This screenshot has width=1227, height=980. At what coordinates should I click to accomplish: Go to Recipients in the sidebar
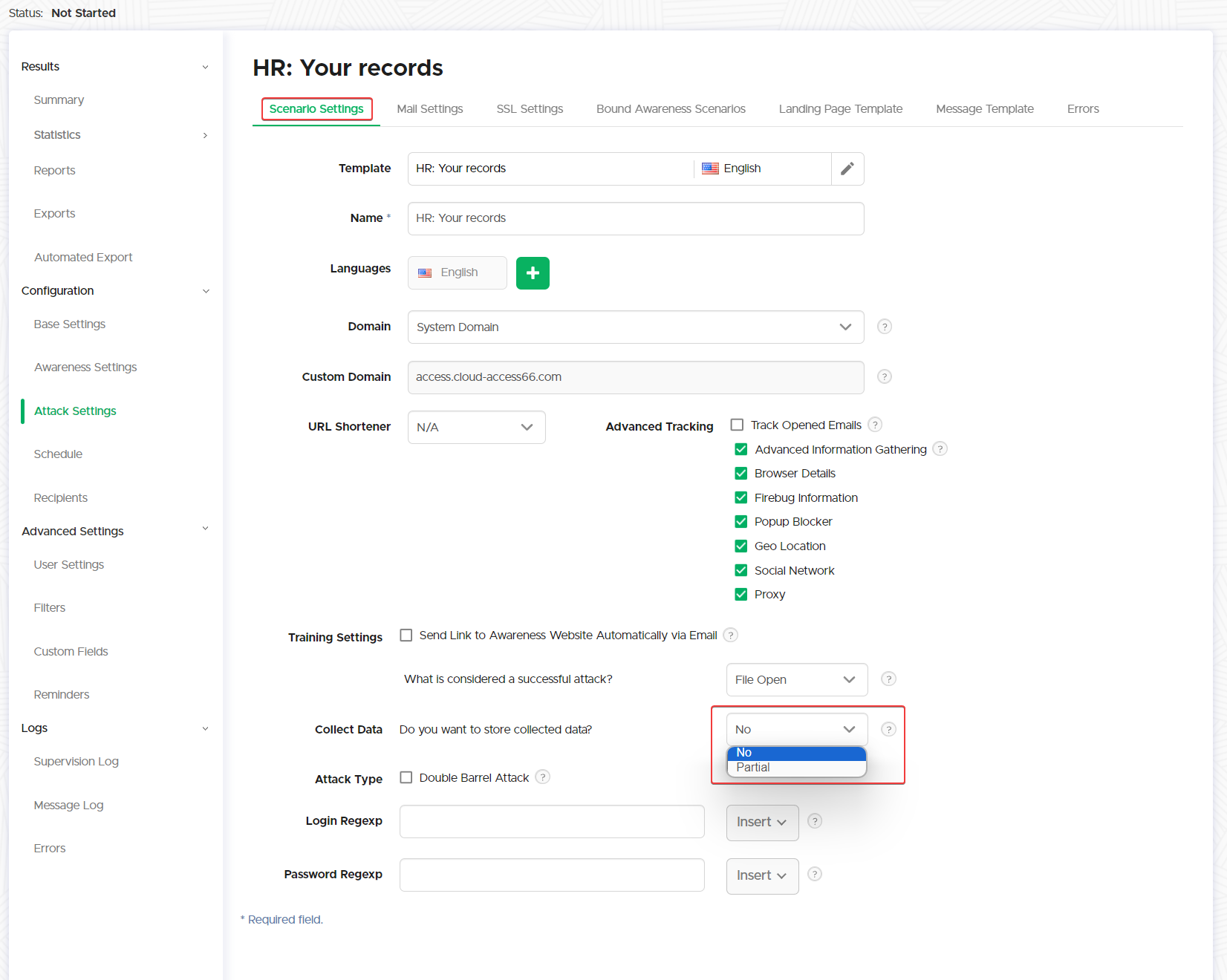(61, 497)
